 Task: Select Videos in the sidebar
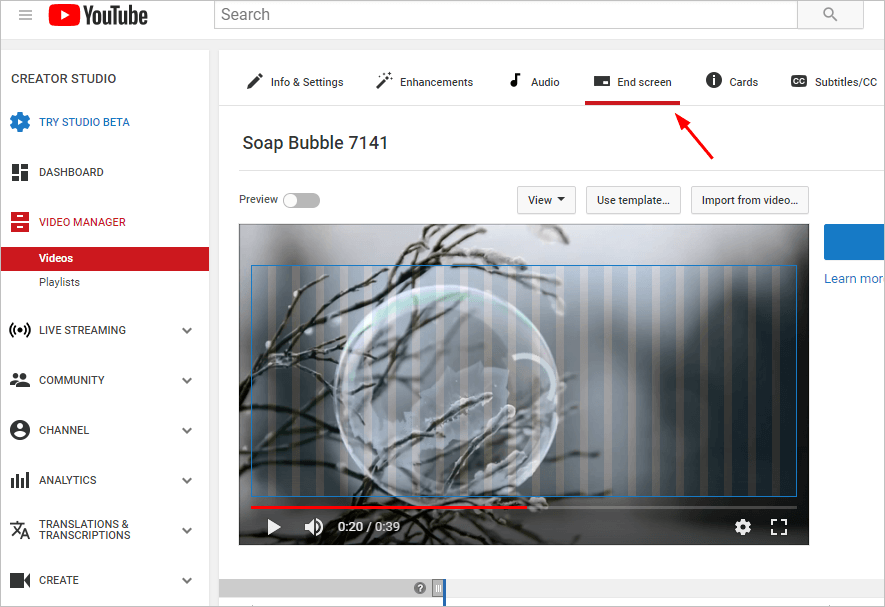tap(105, 259)
